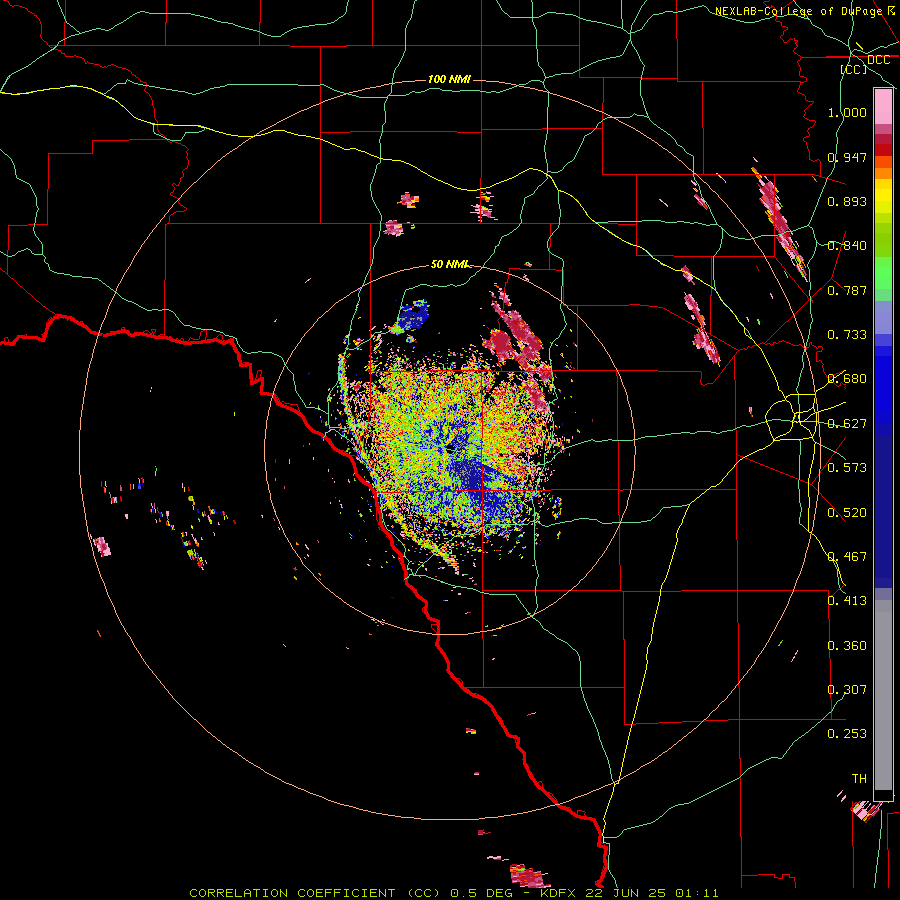This screenshot has height=900, width=900.
Task: Click the 0.840 scale value
Action: pos(847,246)
